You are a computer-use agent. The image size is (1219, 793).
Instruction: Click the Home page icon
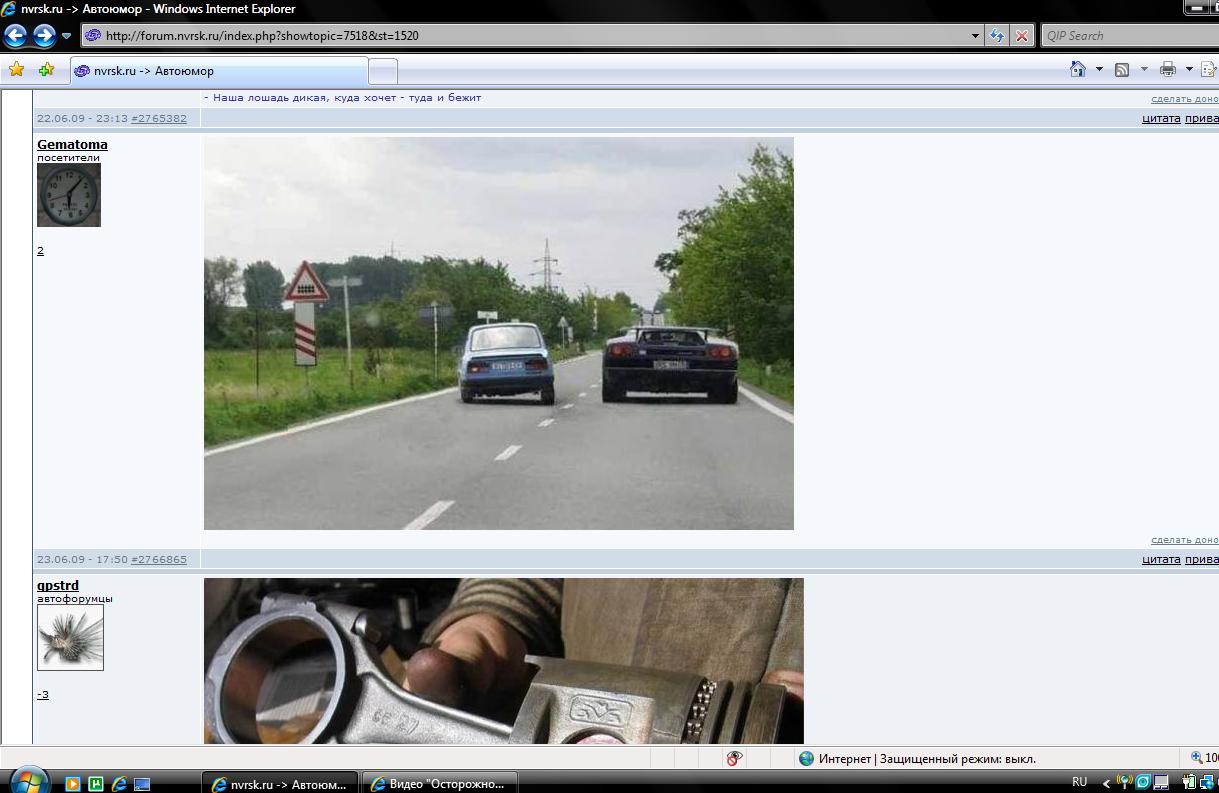tap(1078, 70)
